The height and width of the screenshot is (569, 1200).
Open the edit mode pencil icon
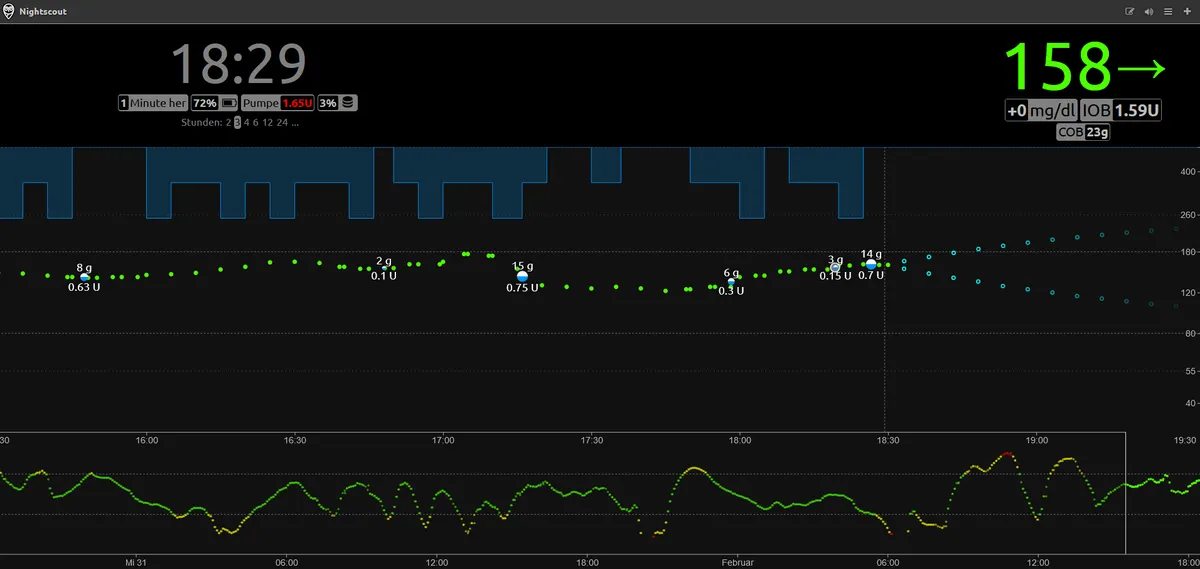click(x=1130, y=11)
